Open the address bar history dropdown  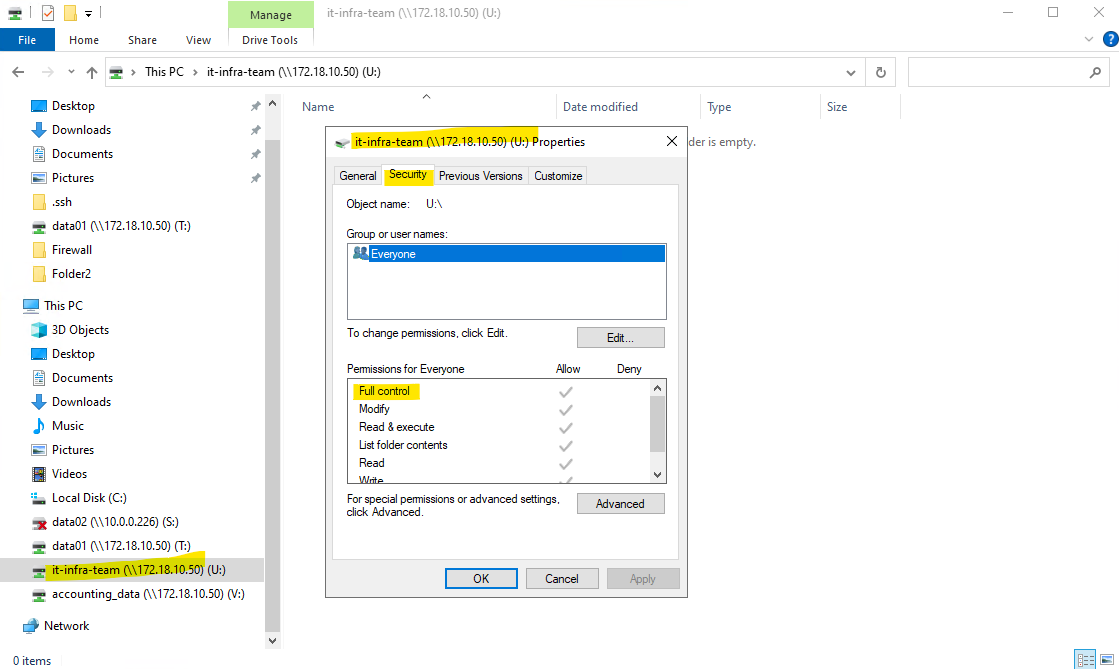point(851,72)
